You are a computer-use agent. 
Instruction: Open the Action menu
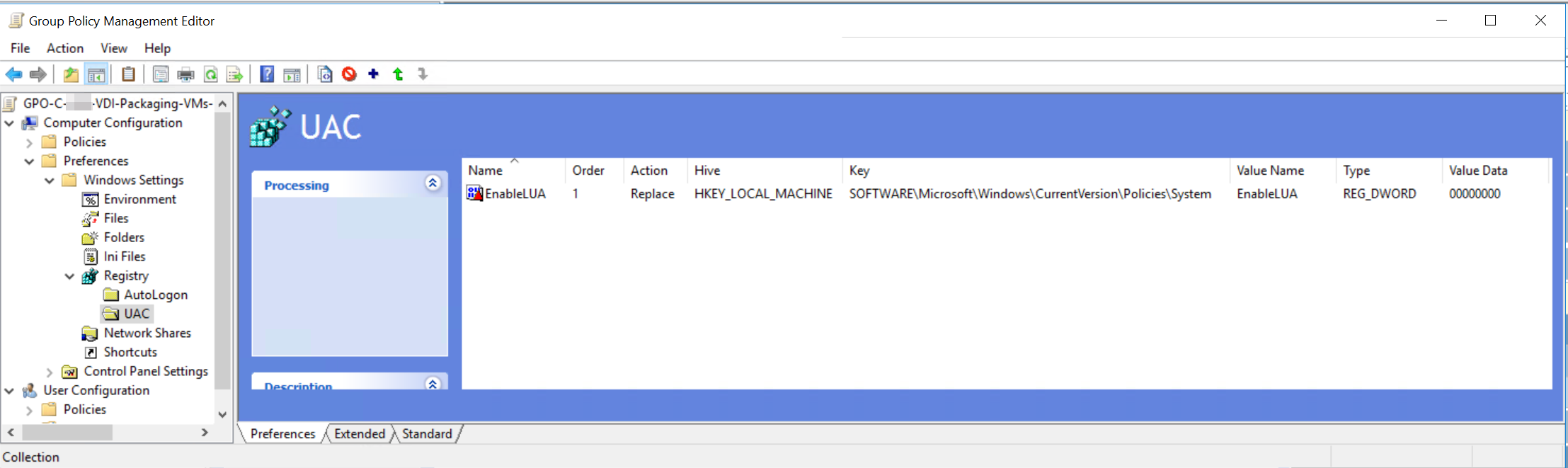[65, 48]
